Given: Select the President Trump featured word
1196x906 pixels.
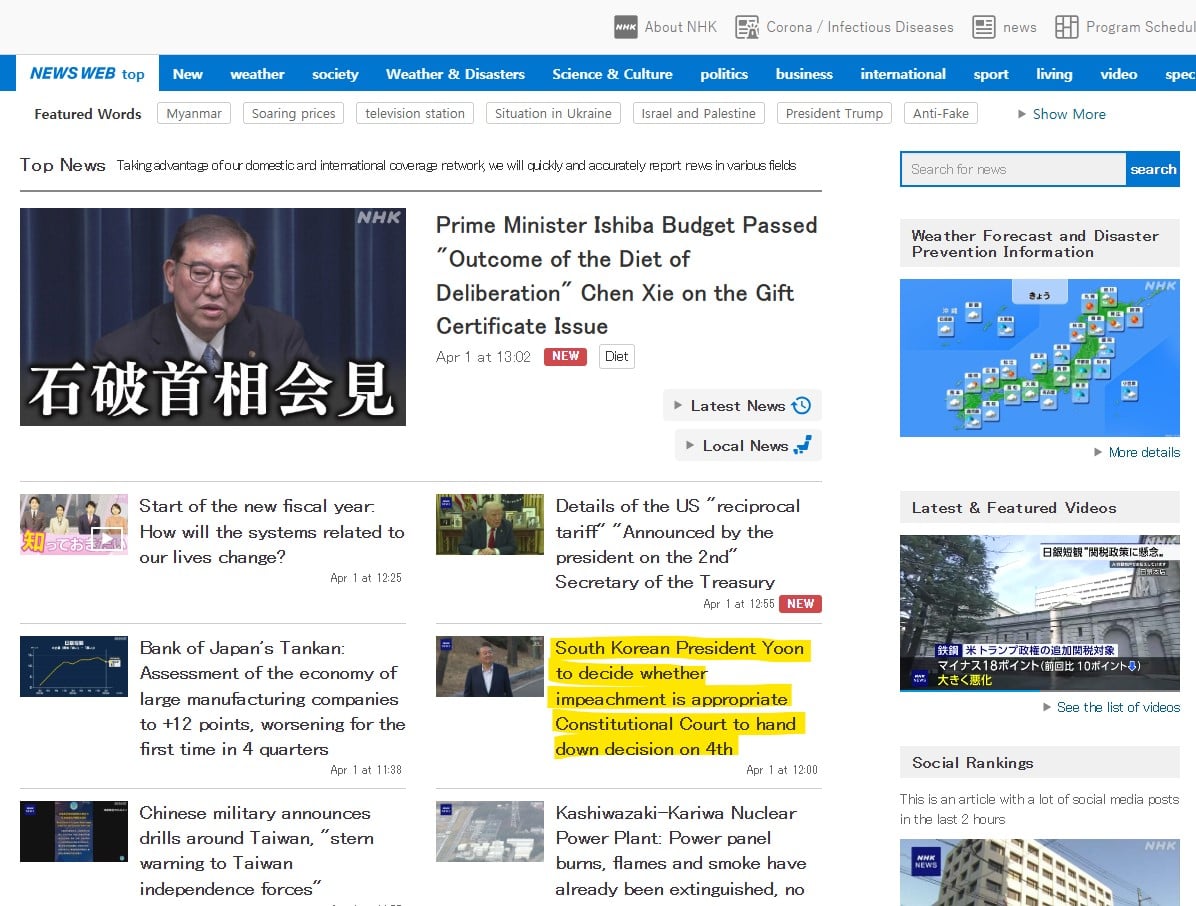Looking at the screenshot, I should pyautogui.click(x=834, y=114).
